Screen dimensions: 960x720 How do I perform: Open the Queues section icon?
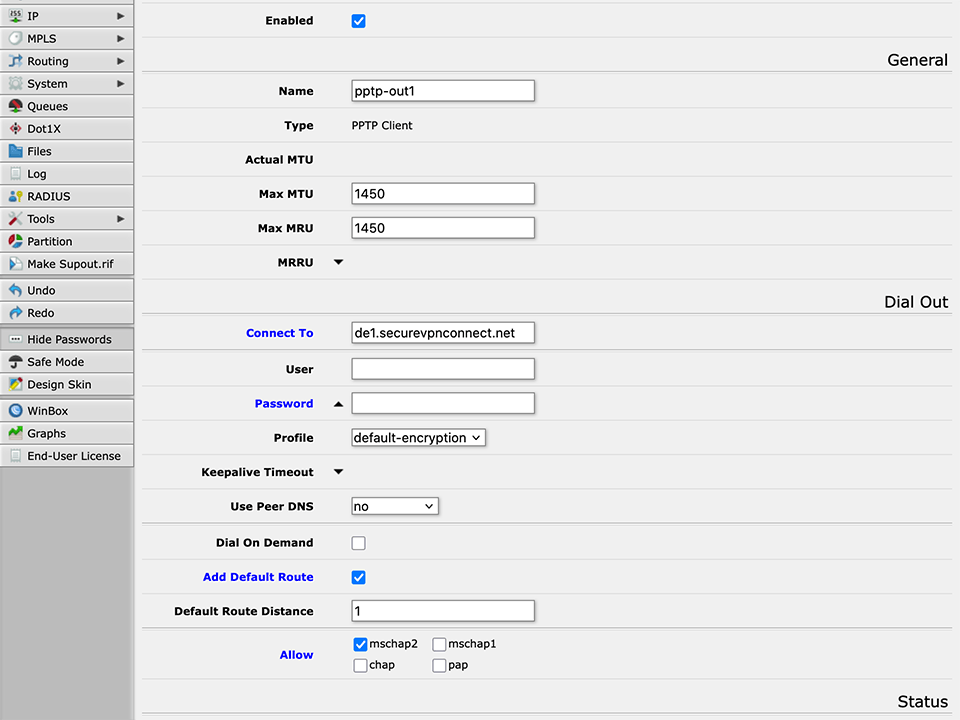13,106
